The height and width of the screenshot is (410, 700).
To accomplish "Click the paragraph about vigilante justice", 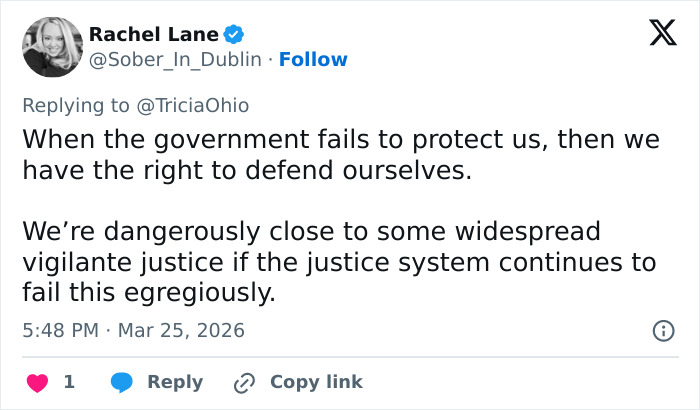I will (x=340, y=263).
